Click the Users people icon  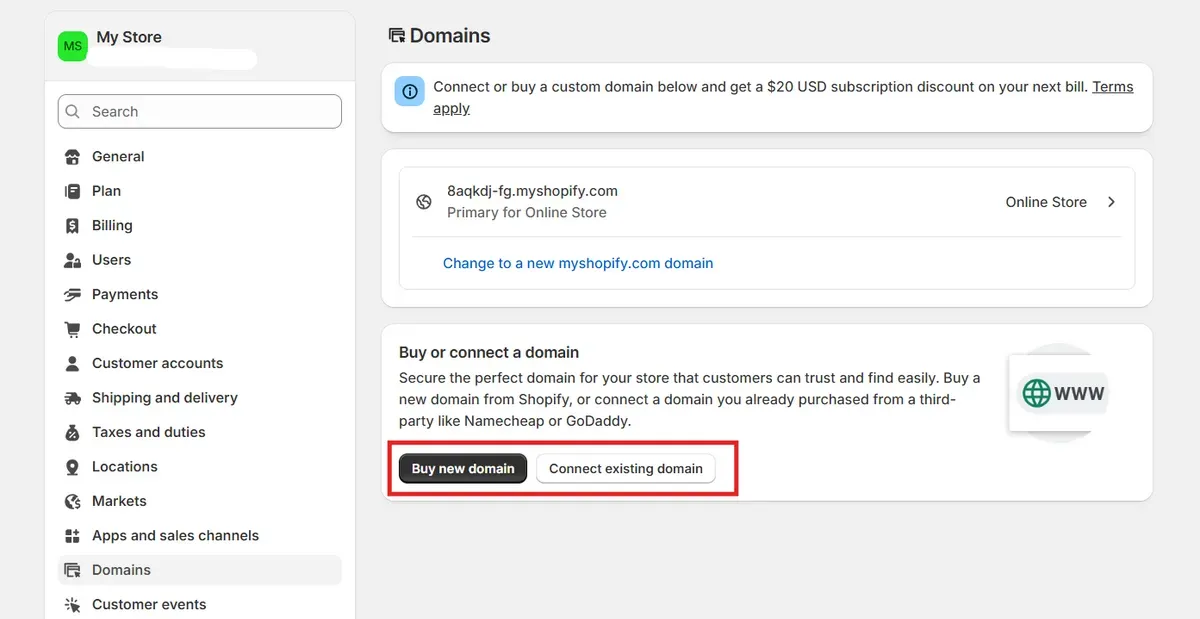click(72, 260)
